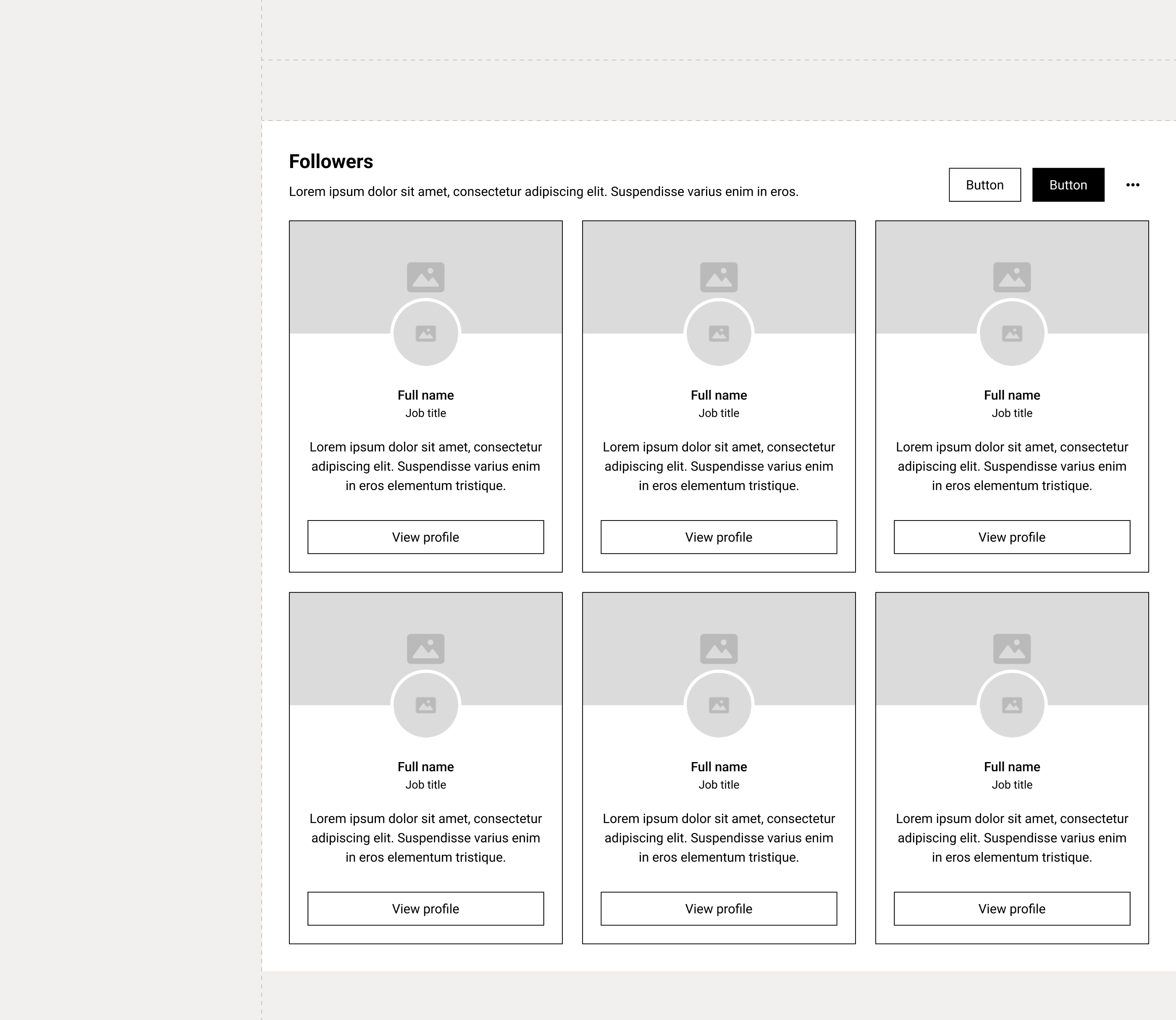Click View profile on top-right follower card
1176x1020 pixels.
pyautogui.click(x=1012, y=537)
